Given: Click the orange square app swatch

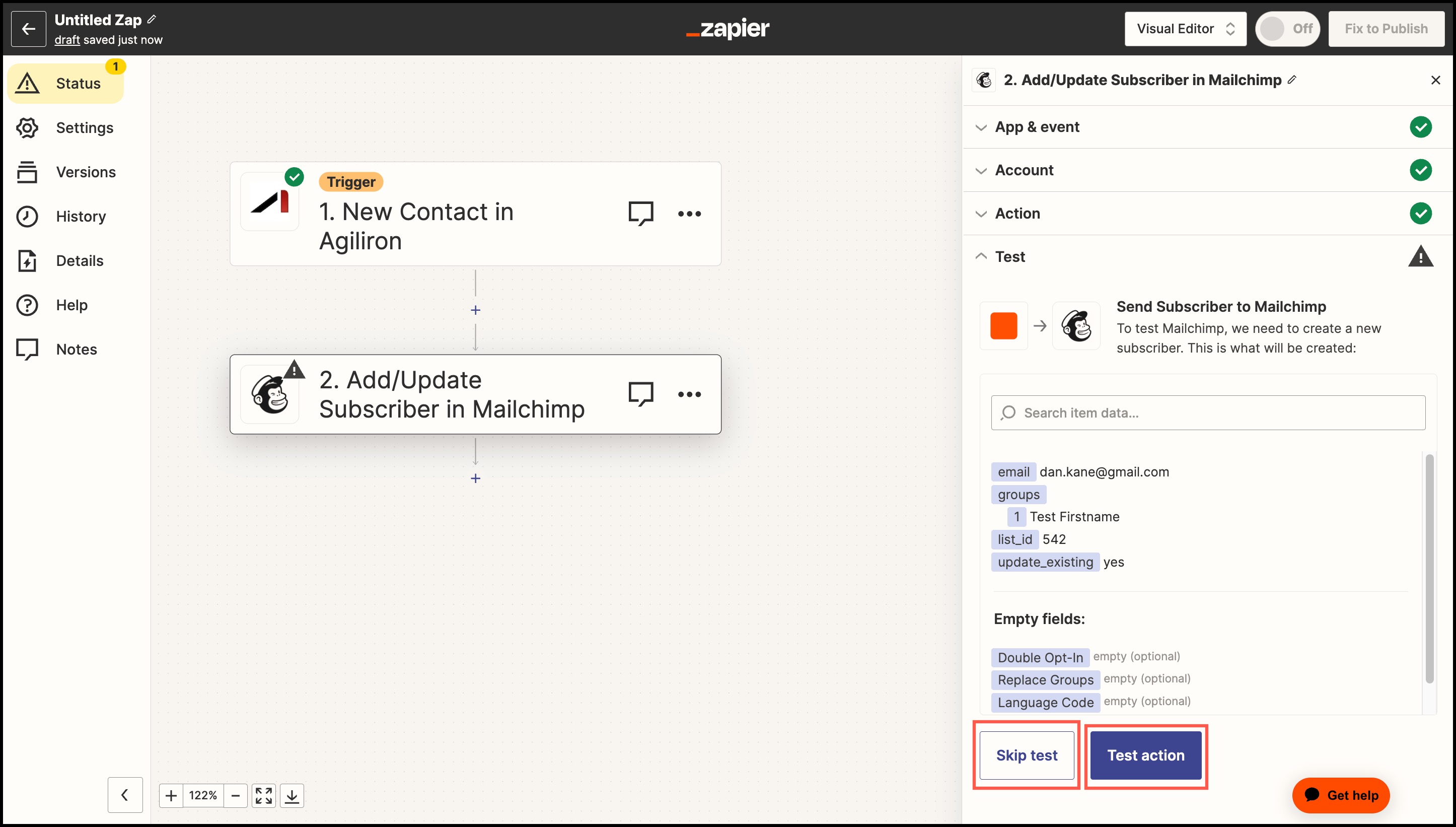Looking at the screenshot, I should click(1003, 326).
